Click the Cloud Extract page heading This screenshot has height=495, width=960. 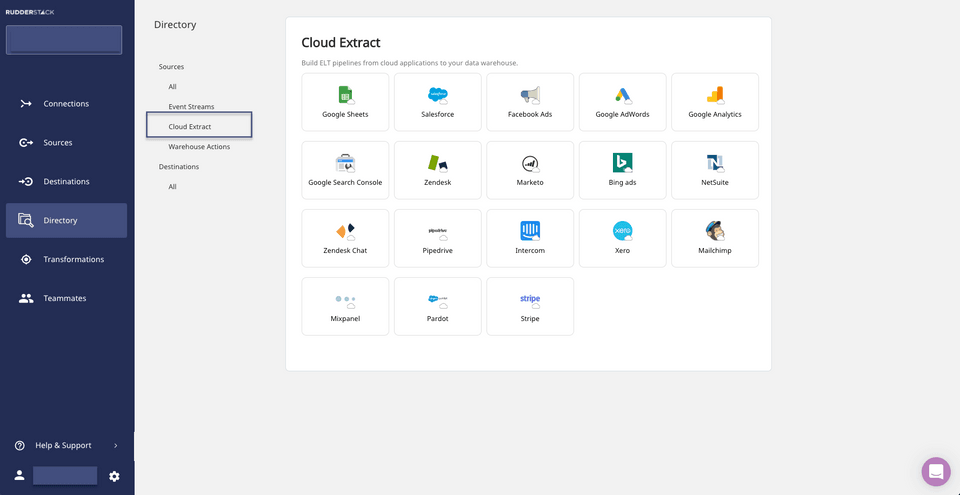(341, 42)
